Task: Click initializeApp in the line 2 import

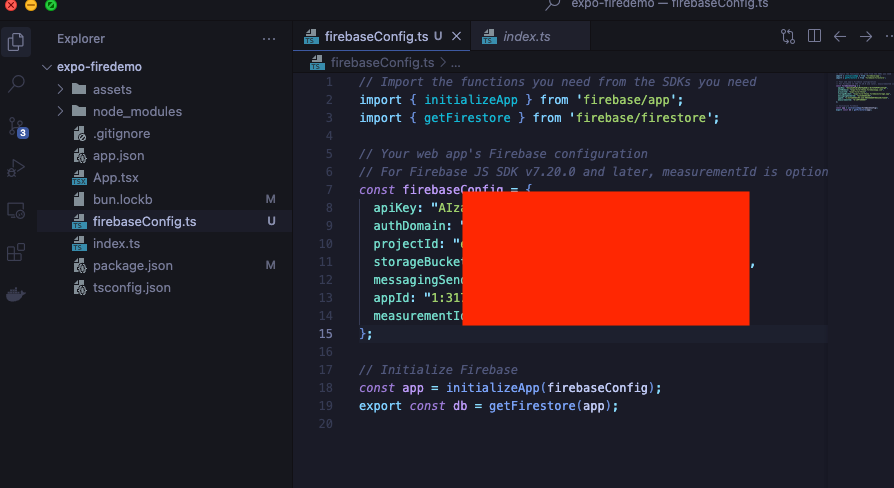Action: [471, 100]
